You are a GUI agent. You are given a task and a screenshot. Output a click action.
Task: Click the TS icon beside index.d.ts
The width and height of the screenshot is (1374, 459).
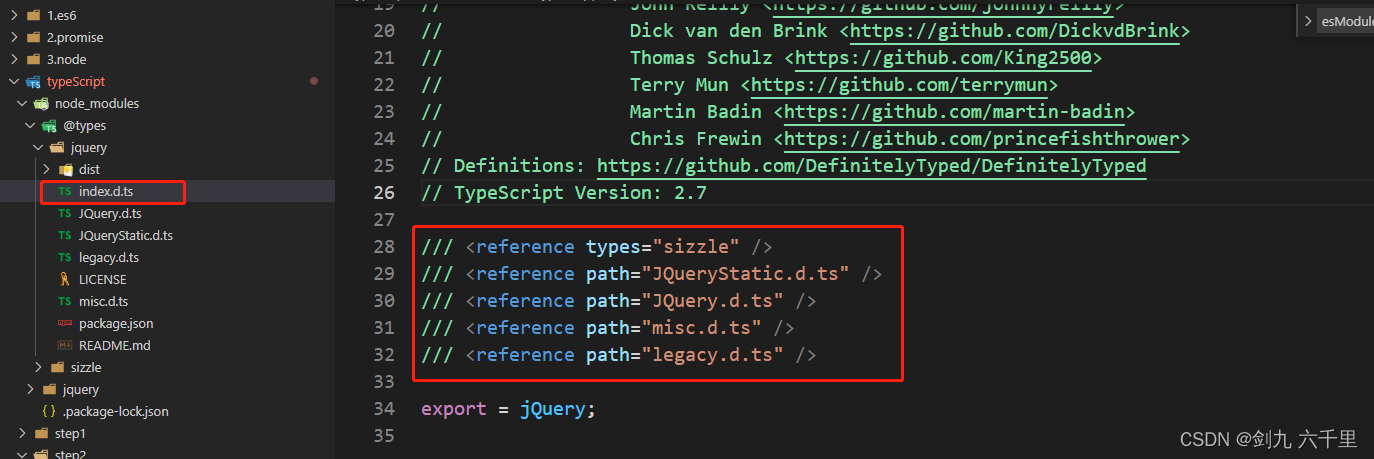[65, 191]
